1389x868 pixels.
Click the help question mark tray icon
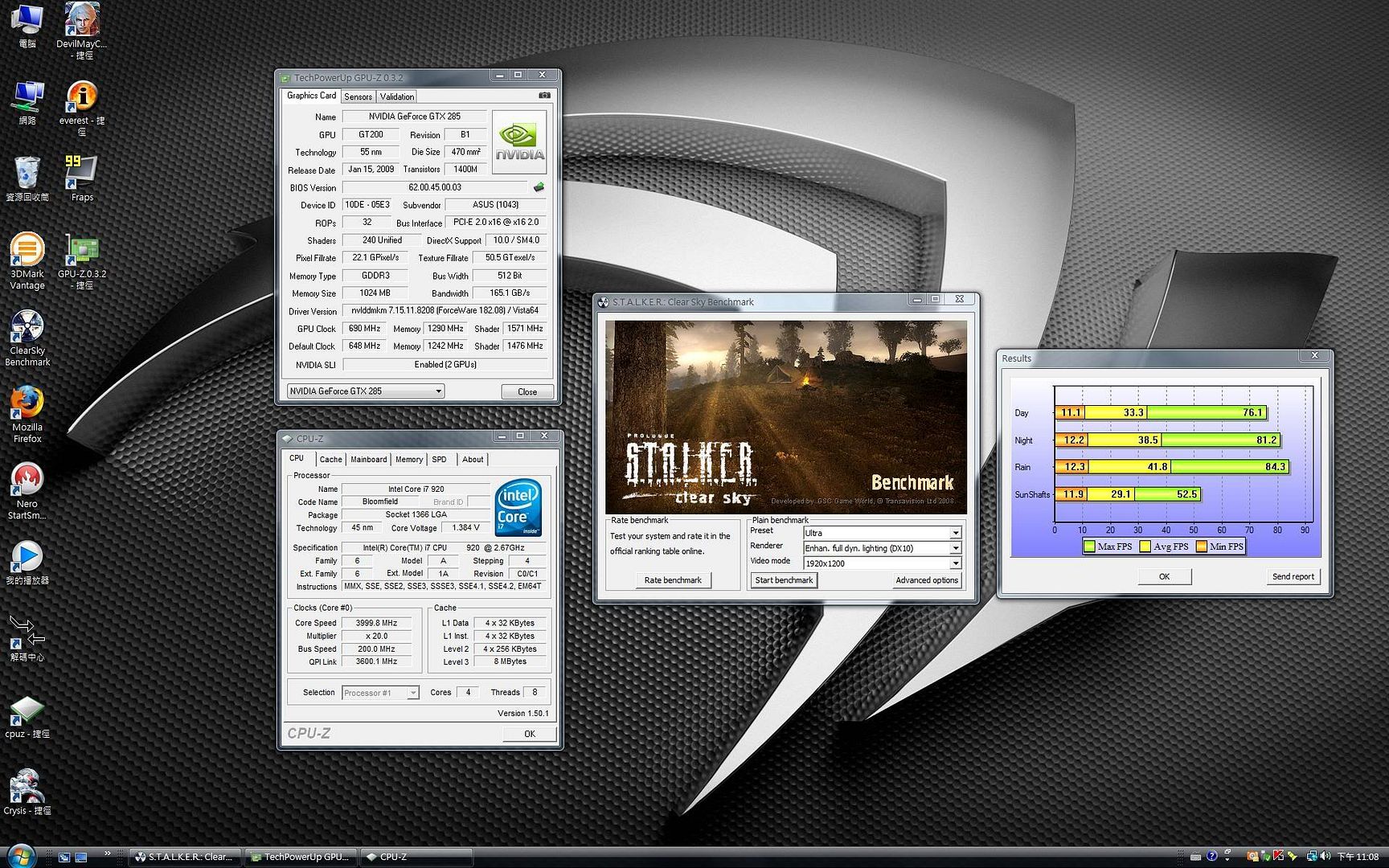tap(1212, 857)
